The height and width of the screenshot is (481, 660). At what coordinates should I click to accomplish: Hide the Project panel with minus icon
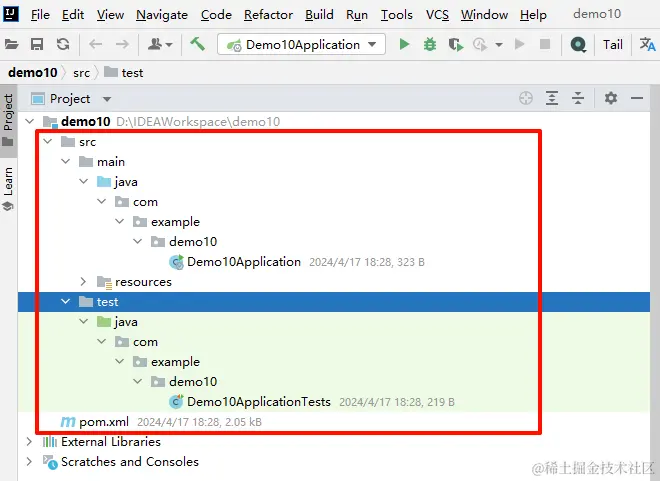tap(637, 98)
